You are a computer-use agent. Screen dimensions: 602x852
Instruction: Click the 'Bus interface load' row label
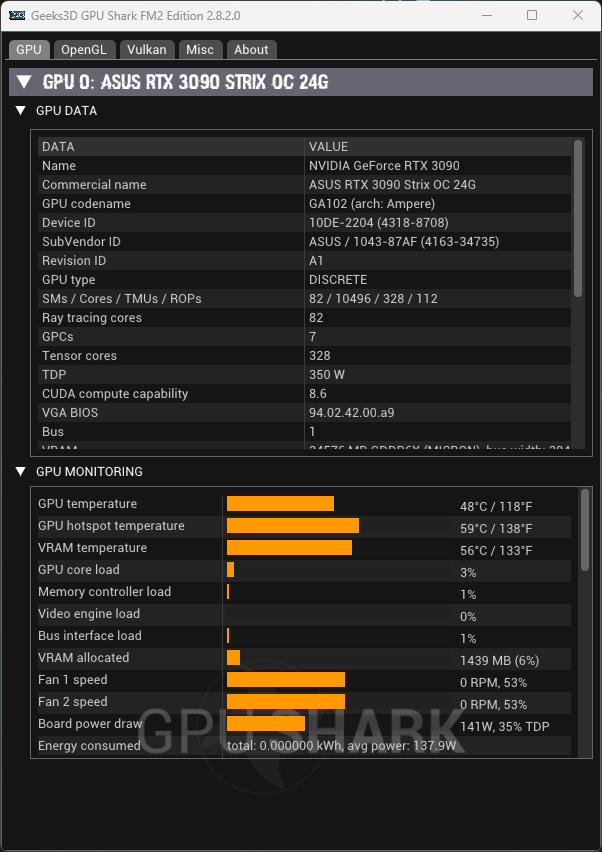pos(90,636)
